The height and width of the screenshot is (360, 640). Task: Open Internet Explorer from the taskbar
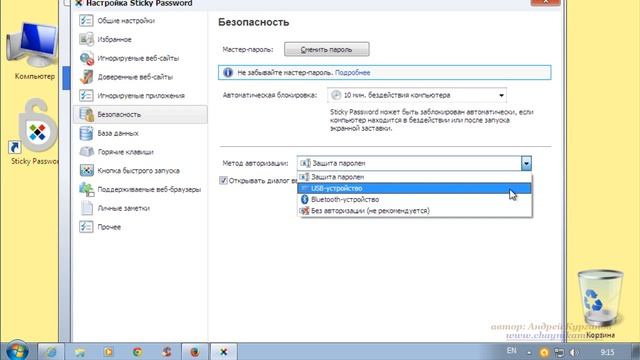51,352
